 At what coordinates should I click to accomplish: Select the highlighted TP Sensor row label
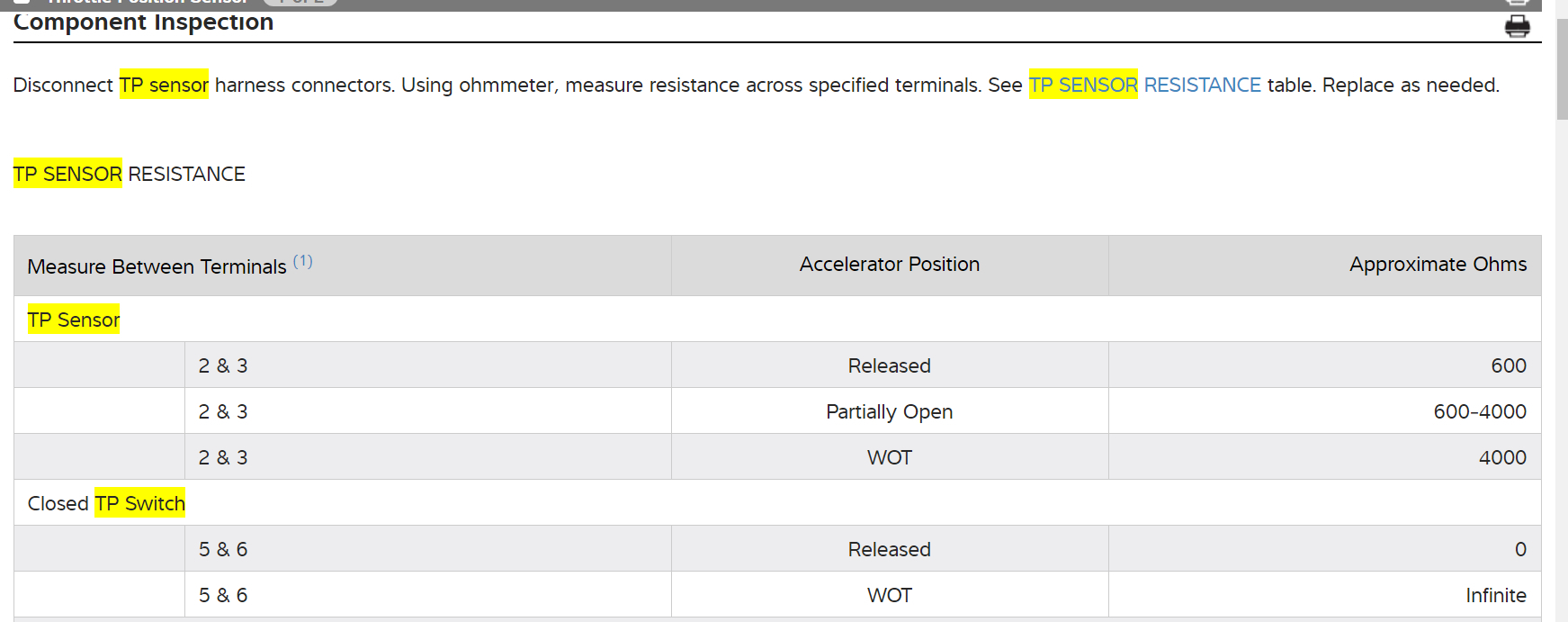(x=74, y=320)
